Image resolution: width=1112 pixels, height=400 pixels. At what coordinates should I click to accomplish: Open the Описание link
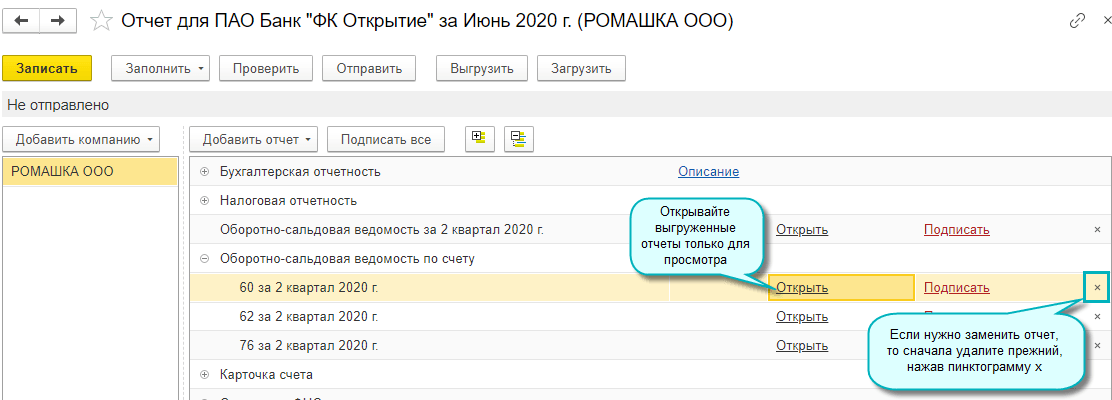click(708, 172)
